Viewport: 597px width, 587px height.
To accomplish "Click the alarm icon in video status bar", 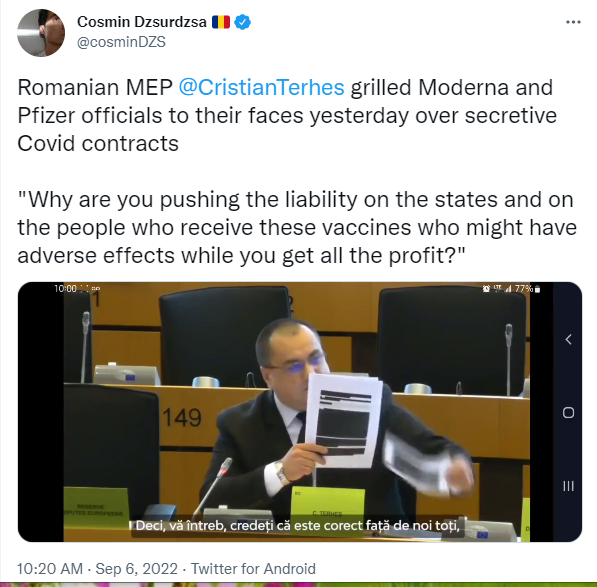I will tap(486, 289).
